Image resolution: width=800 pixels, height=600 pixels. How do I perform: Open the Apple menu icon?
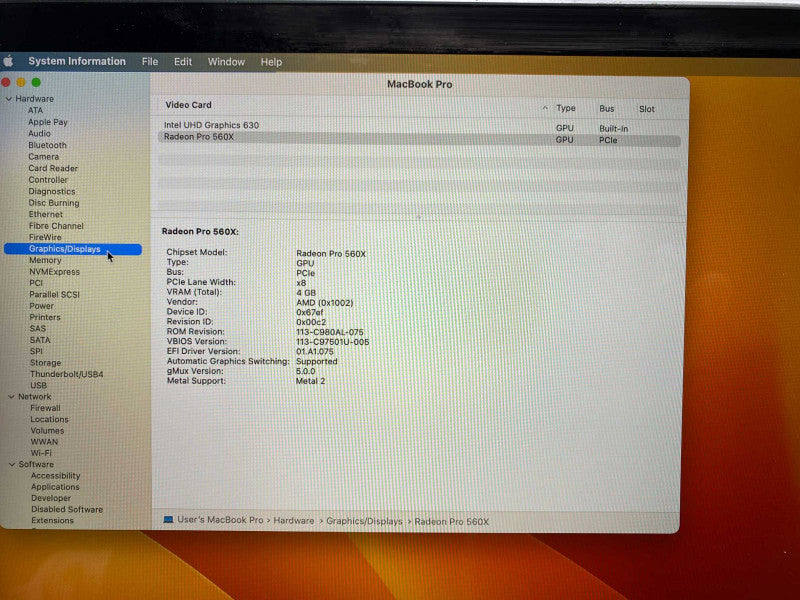(x=8, y=62)
